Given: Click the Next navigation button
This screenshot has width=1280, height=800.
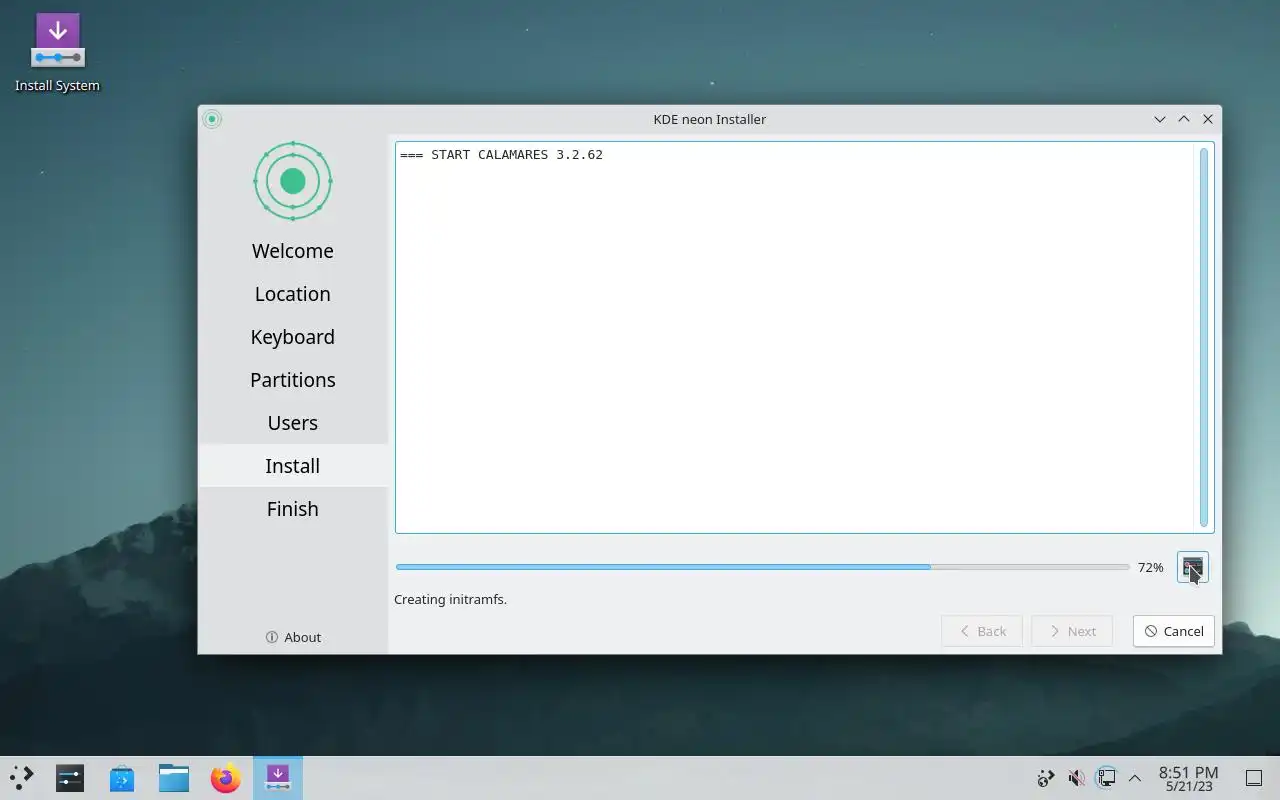Looking at the screenshot, I should pyautogui.click(x=1072, y=631).
